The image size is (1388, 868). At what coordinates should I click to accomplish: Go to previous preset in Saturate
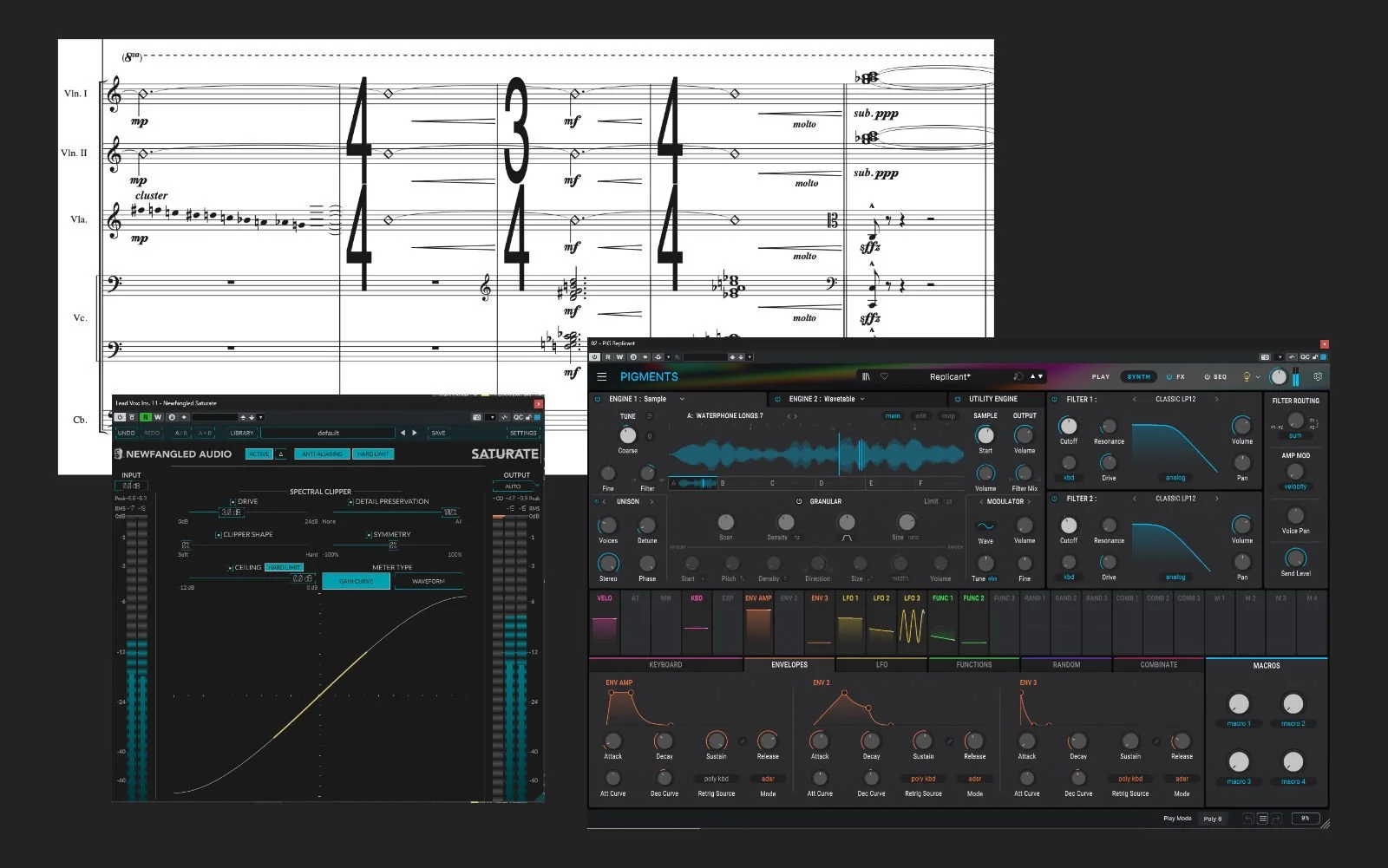403,433
